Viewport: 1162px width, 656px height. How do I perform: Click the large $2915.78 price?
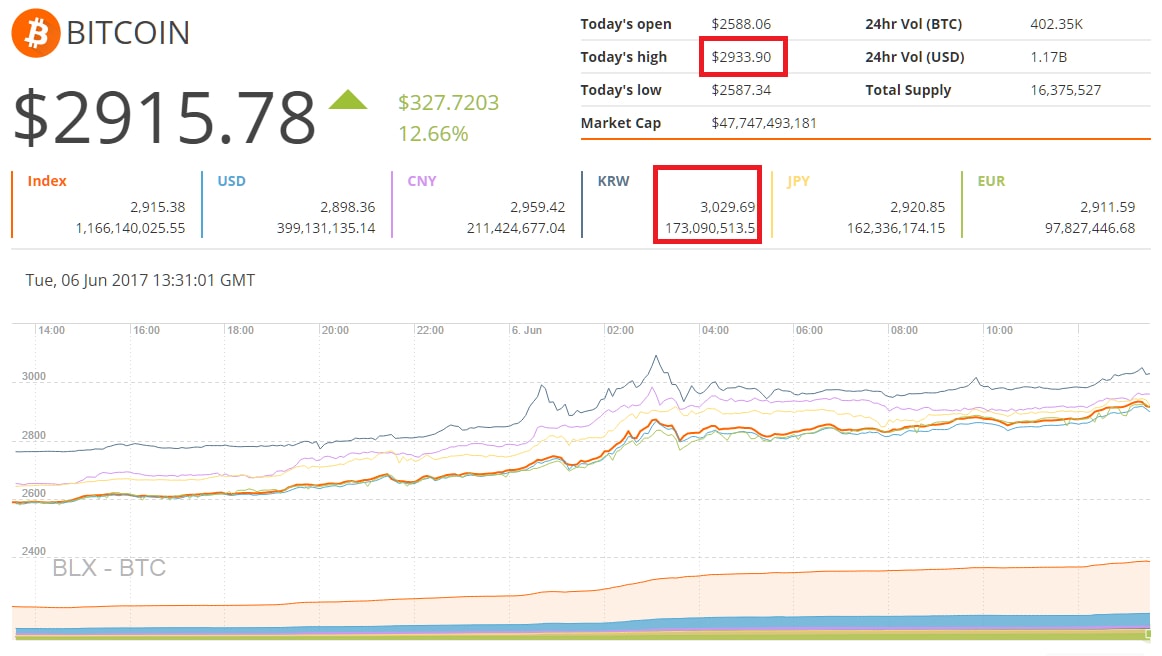pos(164,118)
